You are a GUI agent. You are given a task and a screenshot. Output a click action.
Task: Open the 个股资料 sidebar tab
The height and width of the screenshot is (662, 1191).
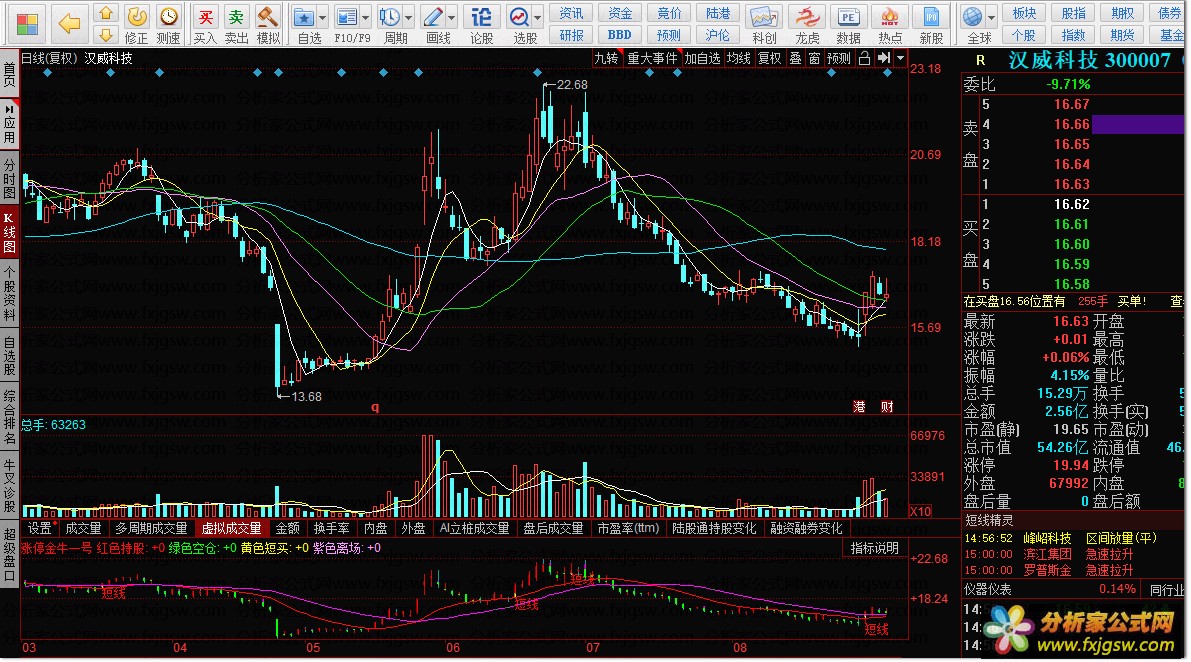tap(9, 295)
